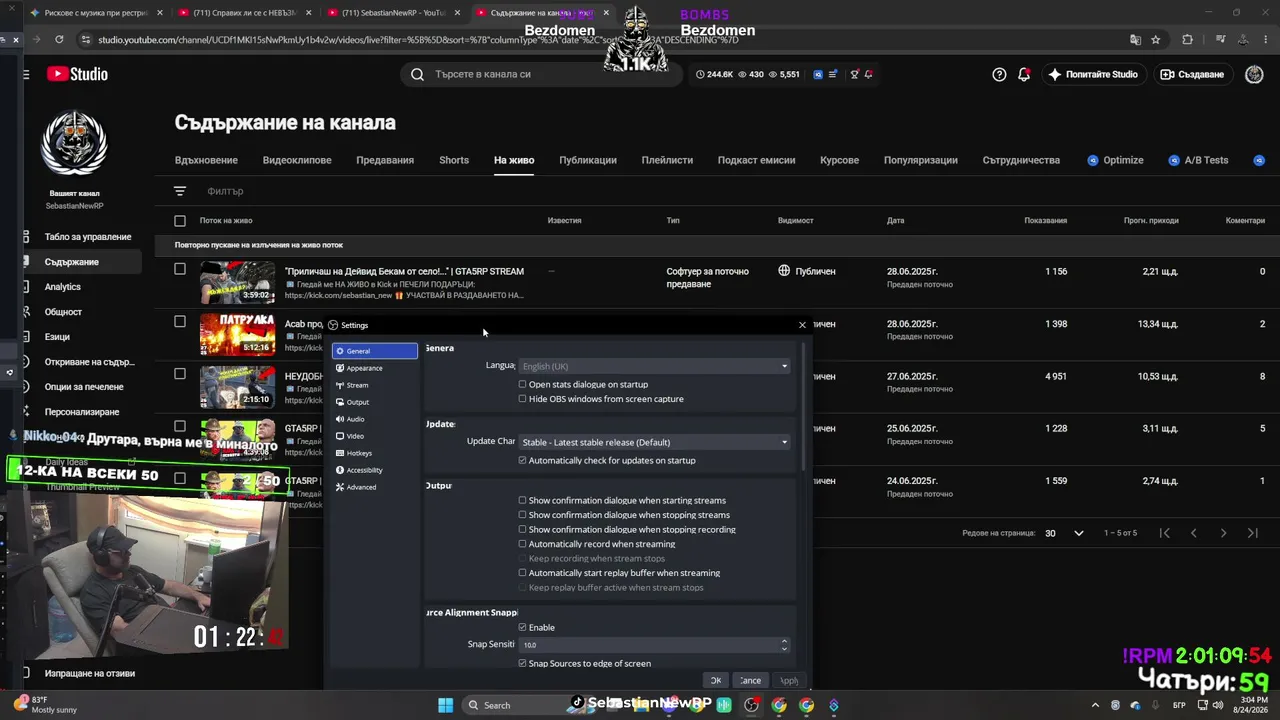Open the Плейлисти tab
The image size is (1280, 720).
tap(667, 160)
